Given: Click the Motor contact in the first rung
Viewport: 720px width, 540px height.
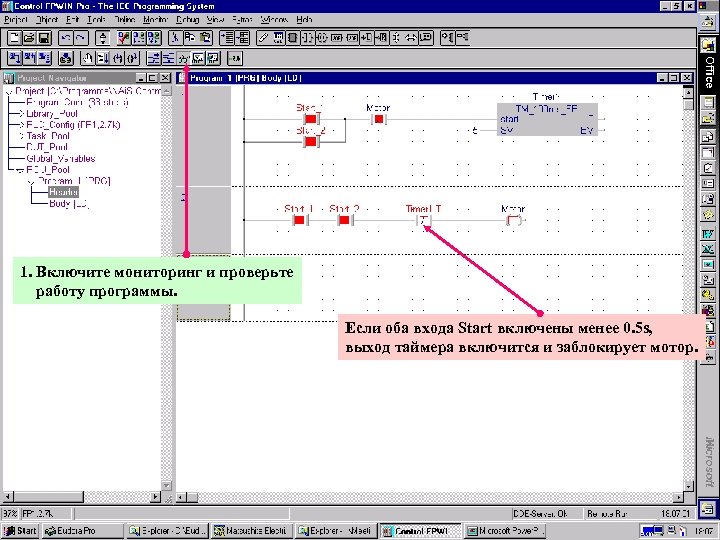Looking at the screenshot, I should [378, 119].
